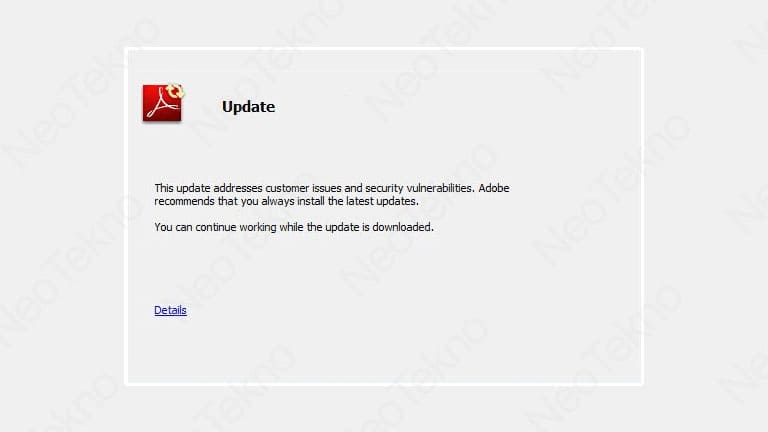Screen dimensions: 768x432
Task: Click the "This update addresses" opening words
Action: pos(208,188)
